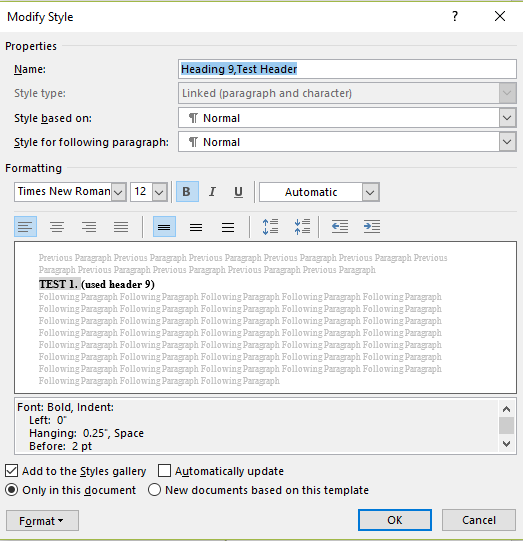Toggle Underline formatting button
The height and width of the screenshot is (541, 523).
(238, 191)
